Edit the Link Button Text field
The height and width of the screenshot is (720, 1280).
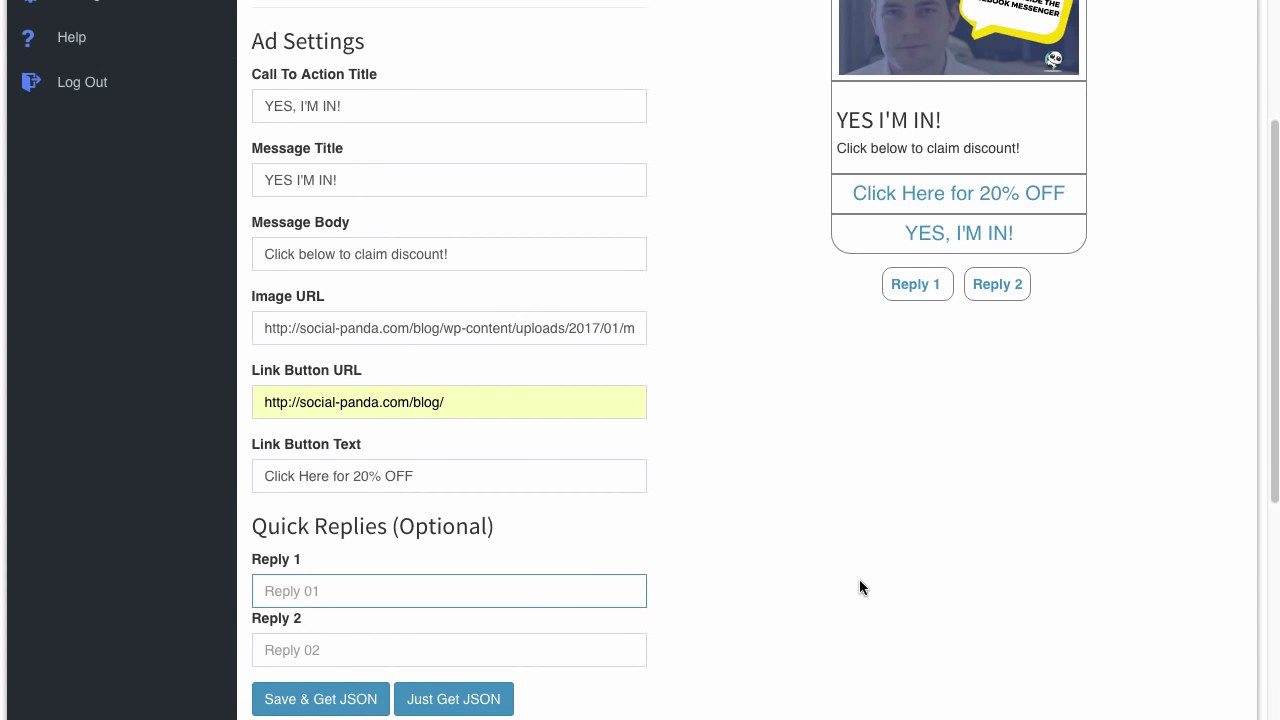click(x=449, y=476)
